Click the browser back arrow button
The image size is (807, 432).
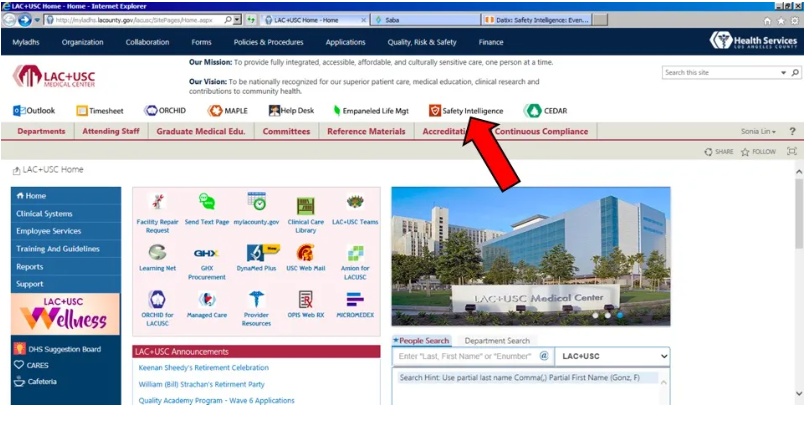9,20
